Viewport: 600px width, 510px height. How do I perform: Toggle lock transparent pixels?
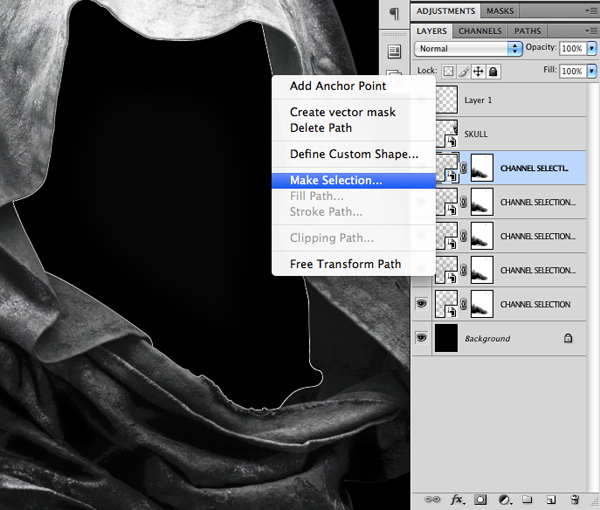coord(449,72)
